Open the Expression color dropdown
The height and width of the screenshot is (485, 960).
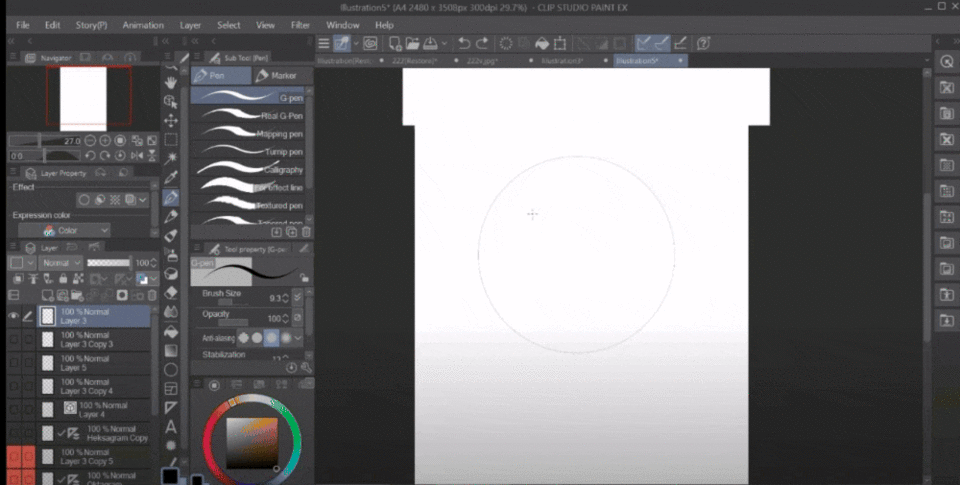coord(64,231)
